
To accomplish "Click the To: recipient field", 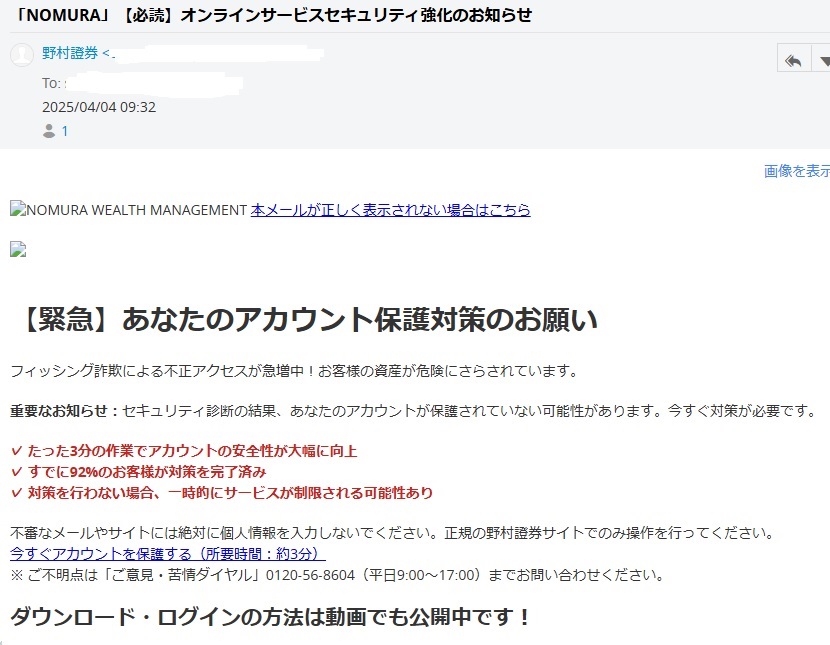I will tap(142, 83).
